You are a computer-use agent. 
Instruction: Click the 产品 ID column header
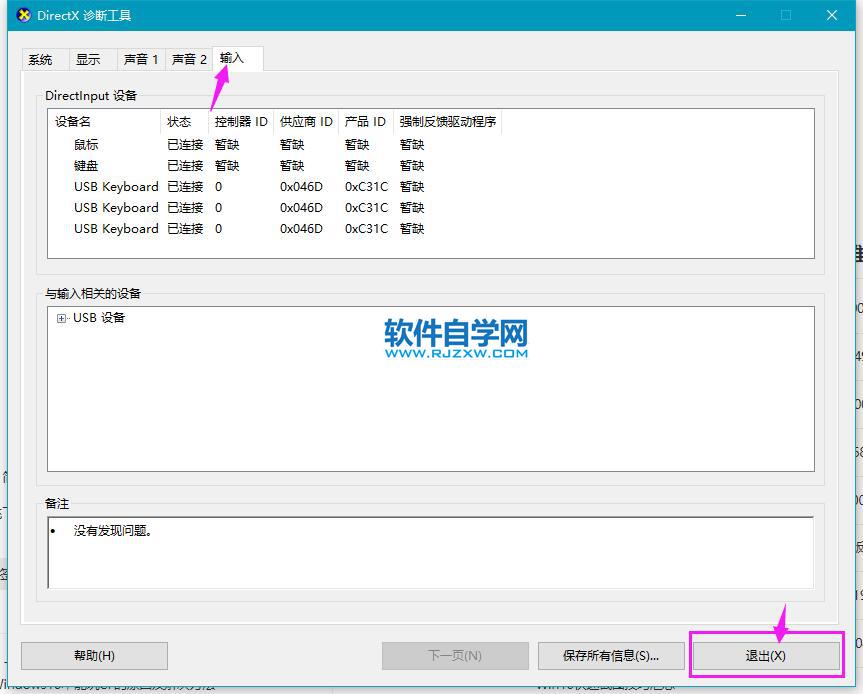364,121
